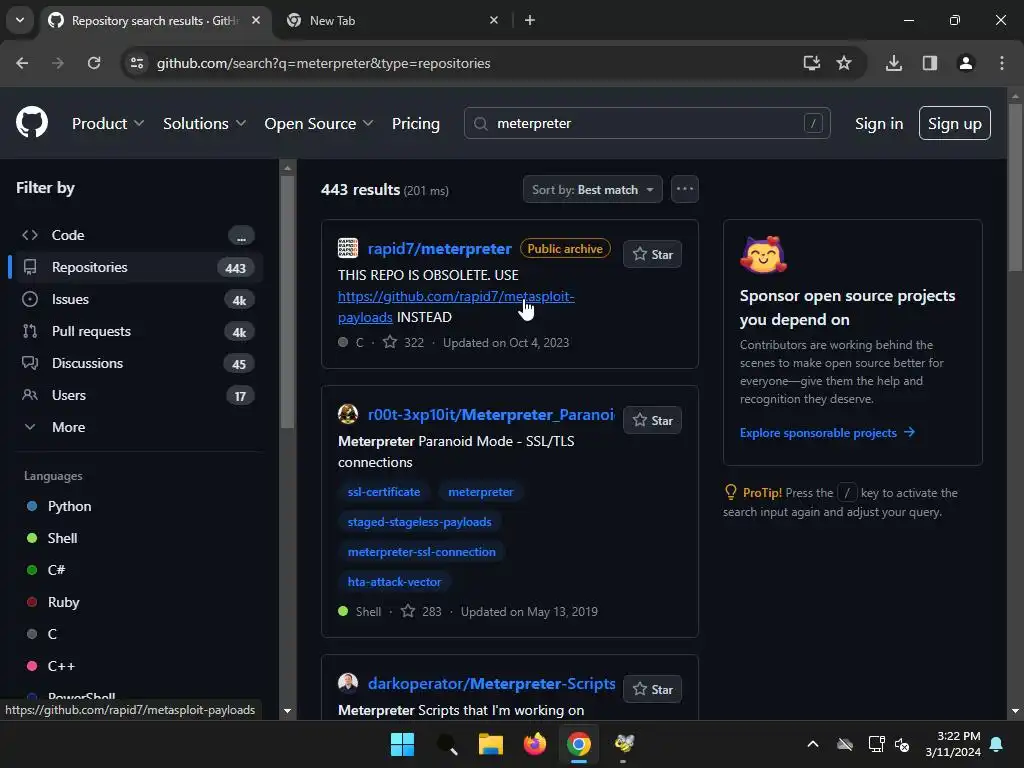Open a new browser tab
1024x768 pixels.
(530, 20)
